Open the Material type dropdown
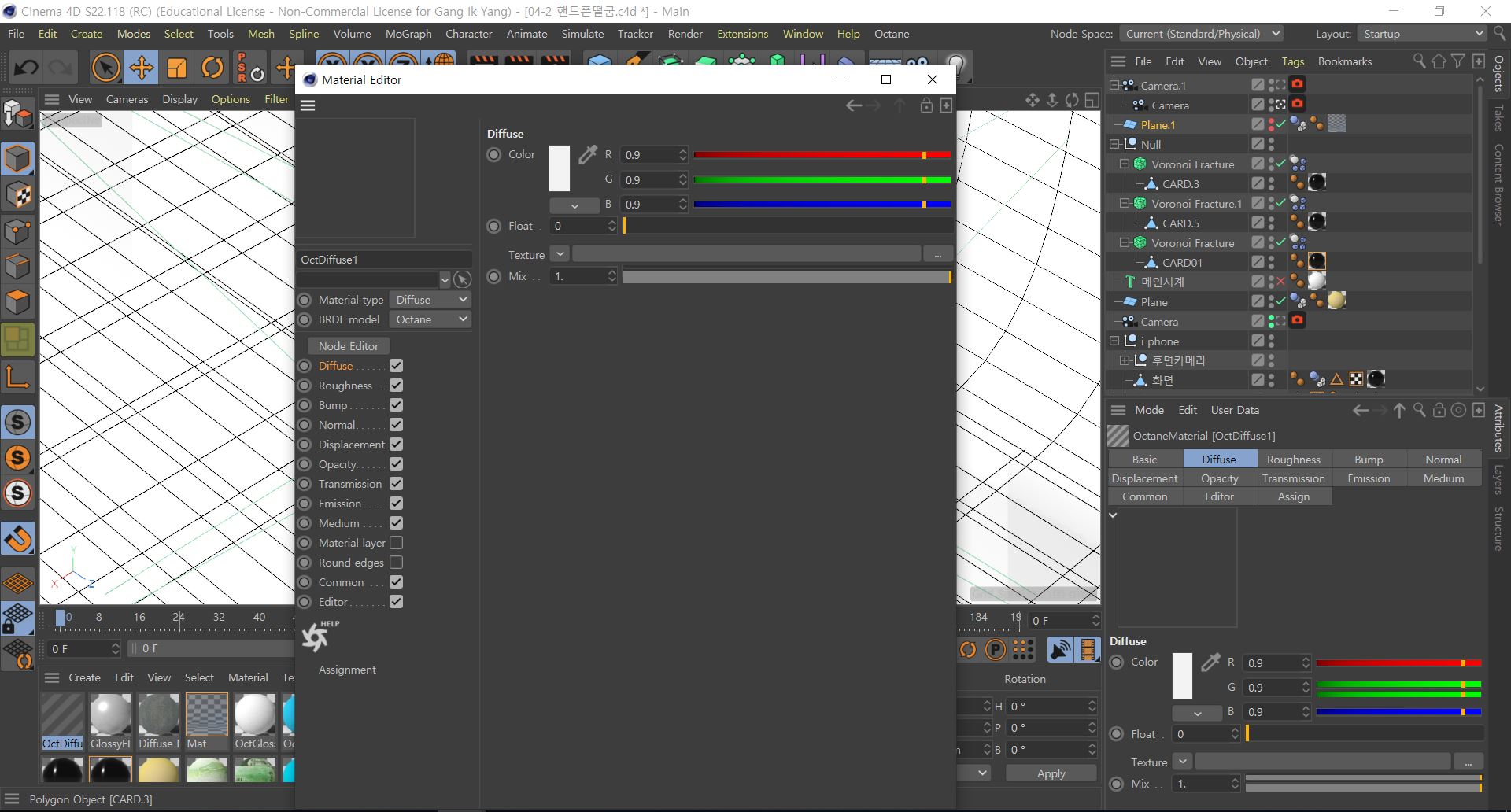 [x=431, y=300]
